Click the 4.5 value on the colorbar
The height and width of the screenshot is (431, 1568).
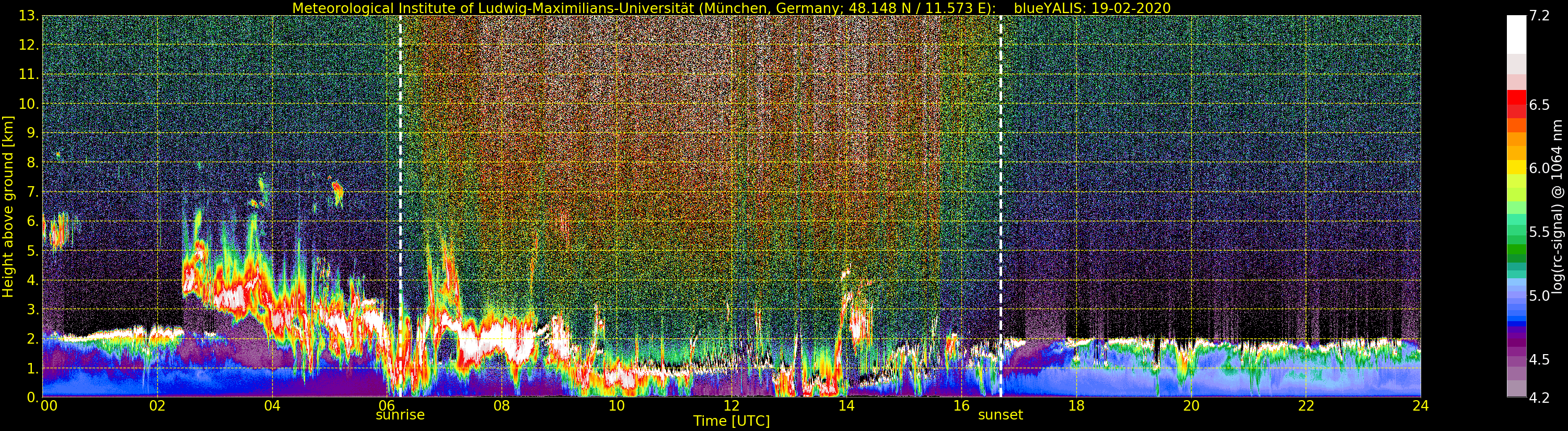pyautogui.click(x=1539, y=360)
